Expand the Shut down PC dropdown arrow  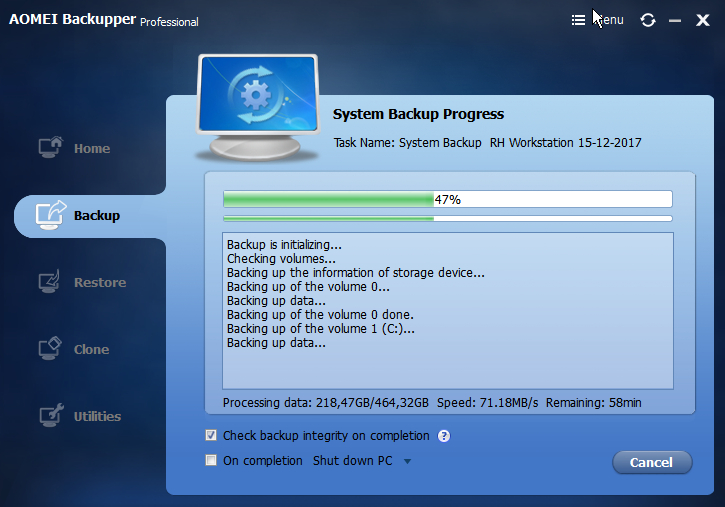pyautogui.click(x=407, y=461)
